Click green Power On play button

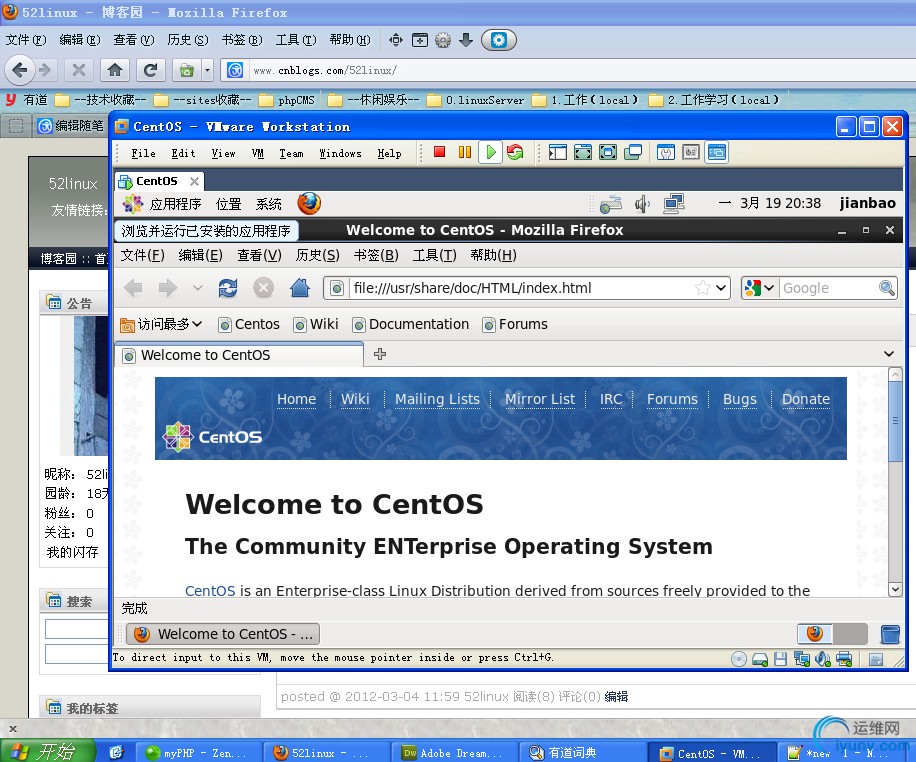point(490,153)
